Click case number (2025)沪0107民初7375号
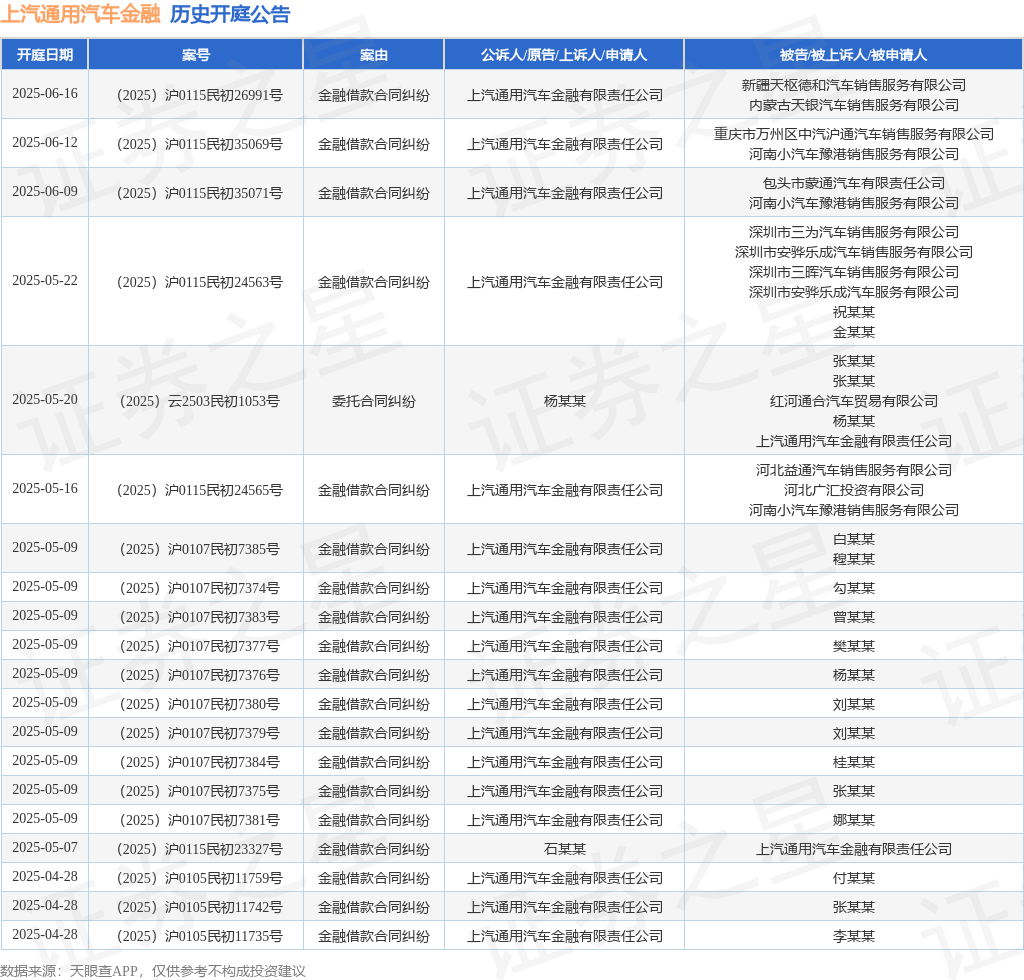Viewport: 1024px width, 980px height. [199, 791]
